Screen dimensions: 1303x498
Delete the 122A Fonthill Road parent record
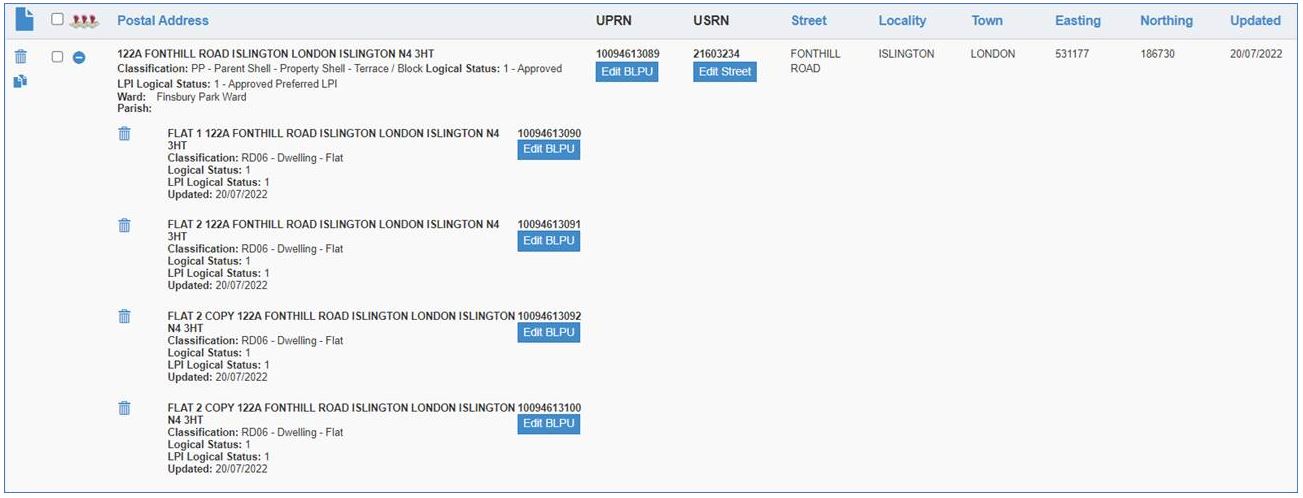(21, 57)
